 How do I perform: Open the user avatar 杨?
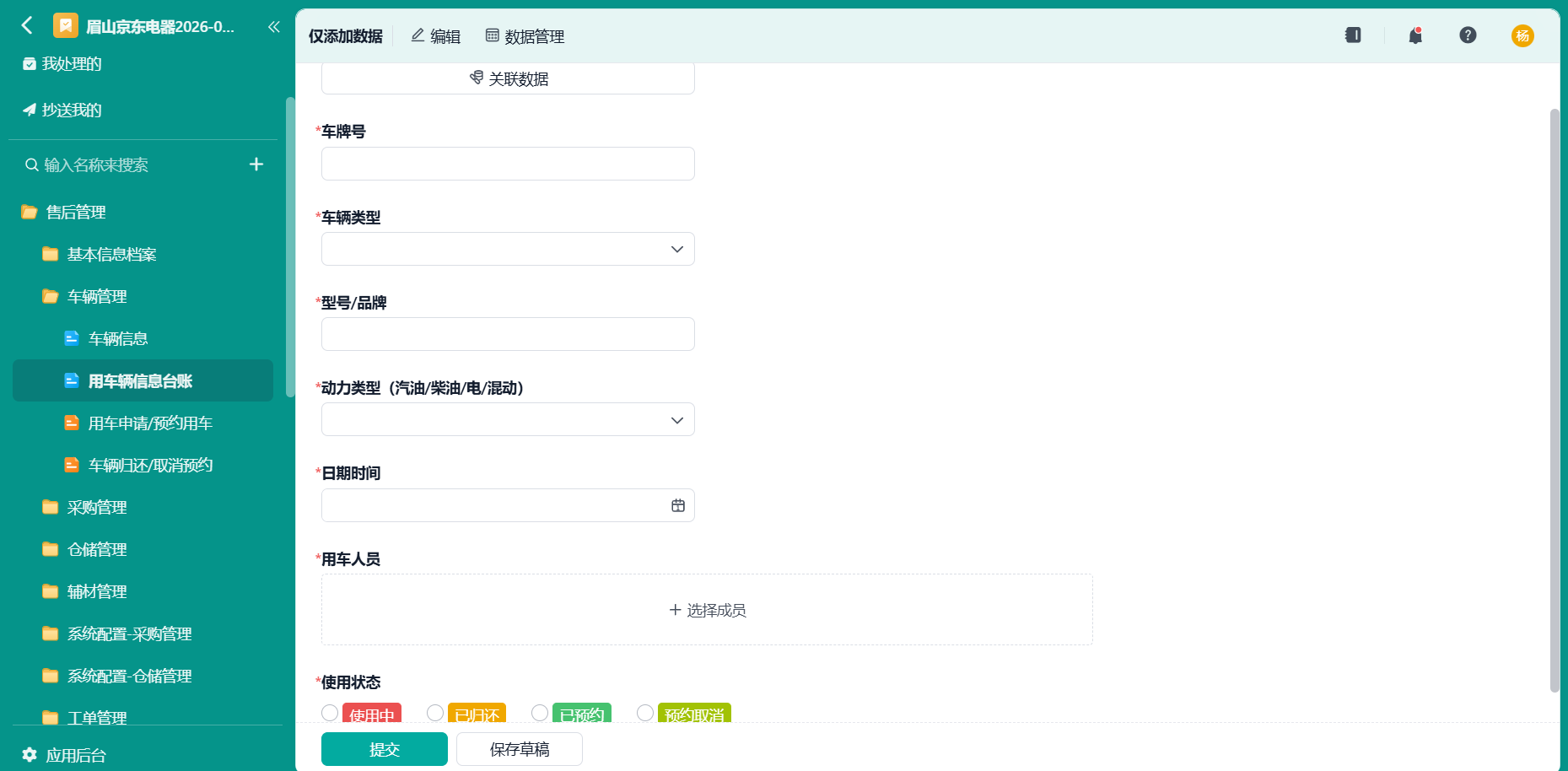[x=1522, y=35]
